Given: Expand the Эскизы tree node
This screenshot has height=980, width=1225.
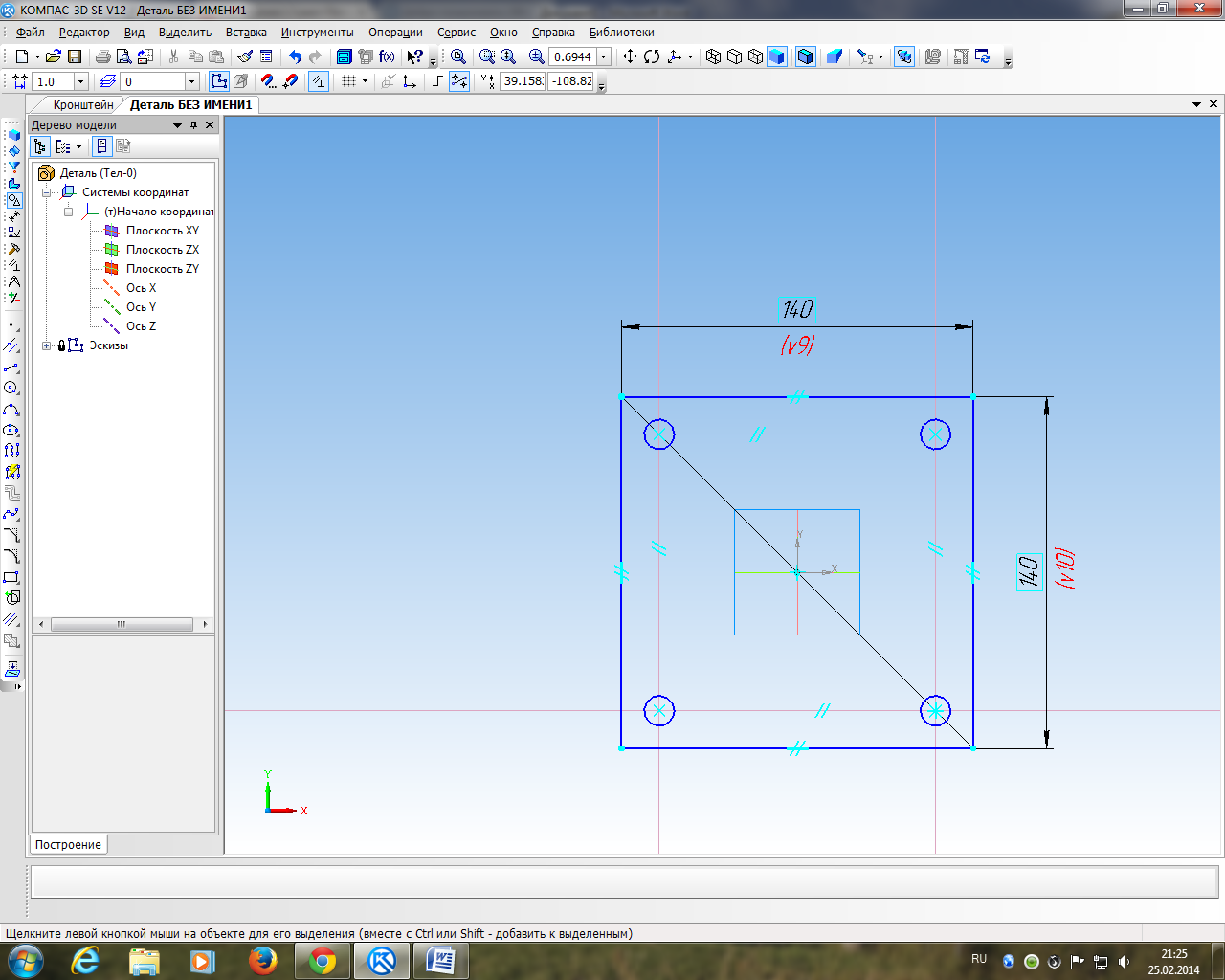Looking at the screenshot, I should 46,345.
